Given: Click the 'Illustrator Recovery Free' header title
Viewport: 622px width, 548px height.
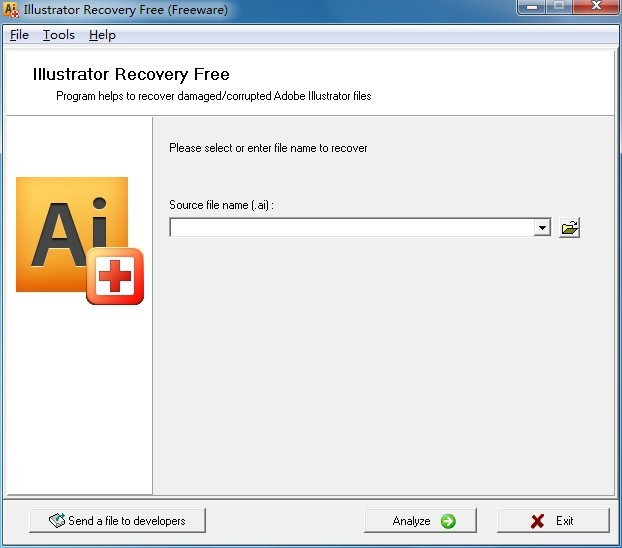Looking at the screenshot, I should 131,74.
